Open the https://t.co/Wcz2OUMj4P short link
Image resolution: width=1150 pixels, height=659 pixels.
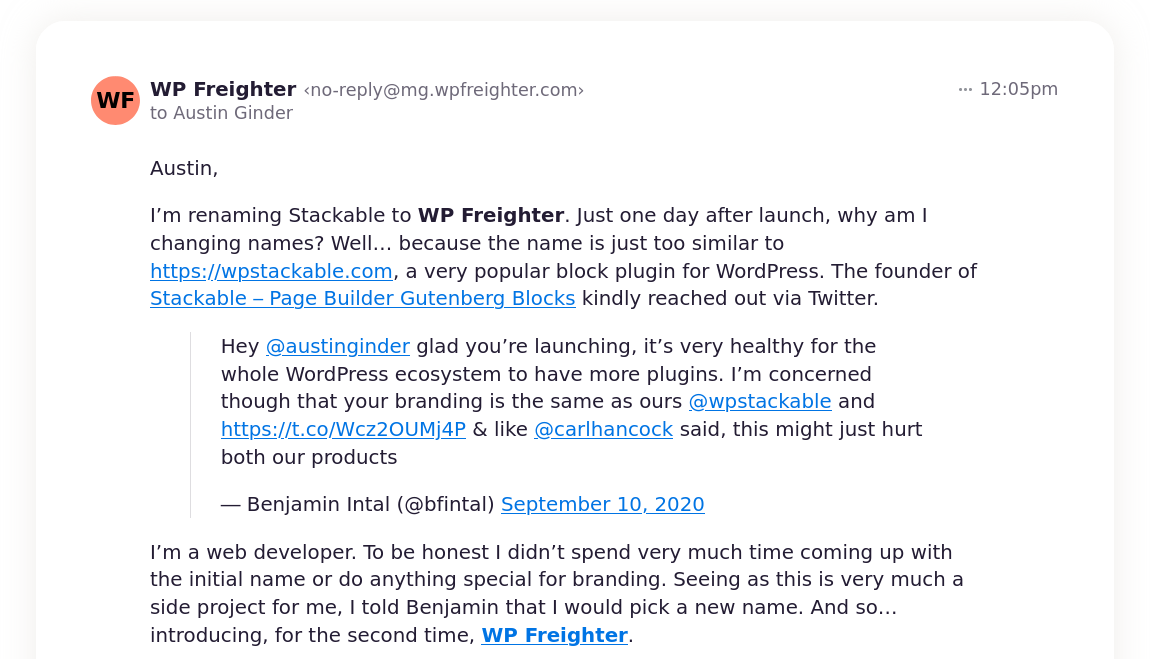[343, 429]
